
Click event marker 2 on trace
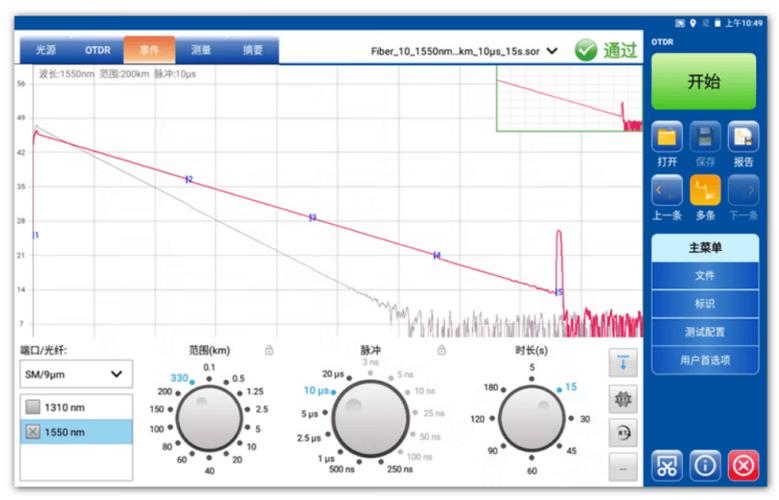tap(189, 179)
